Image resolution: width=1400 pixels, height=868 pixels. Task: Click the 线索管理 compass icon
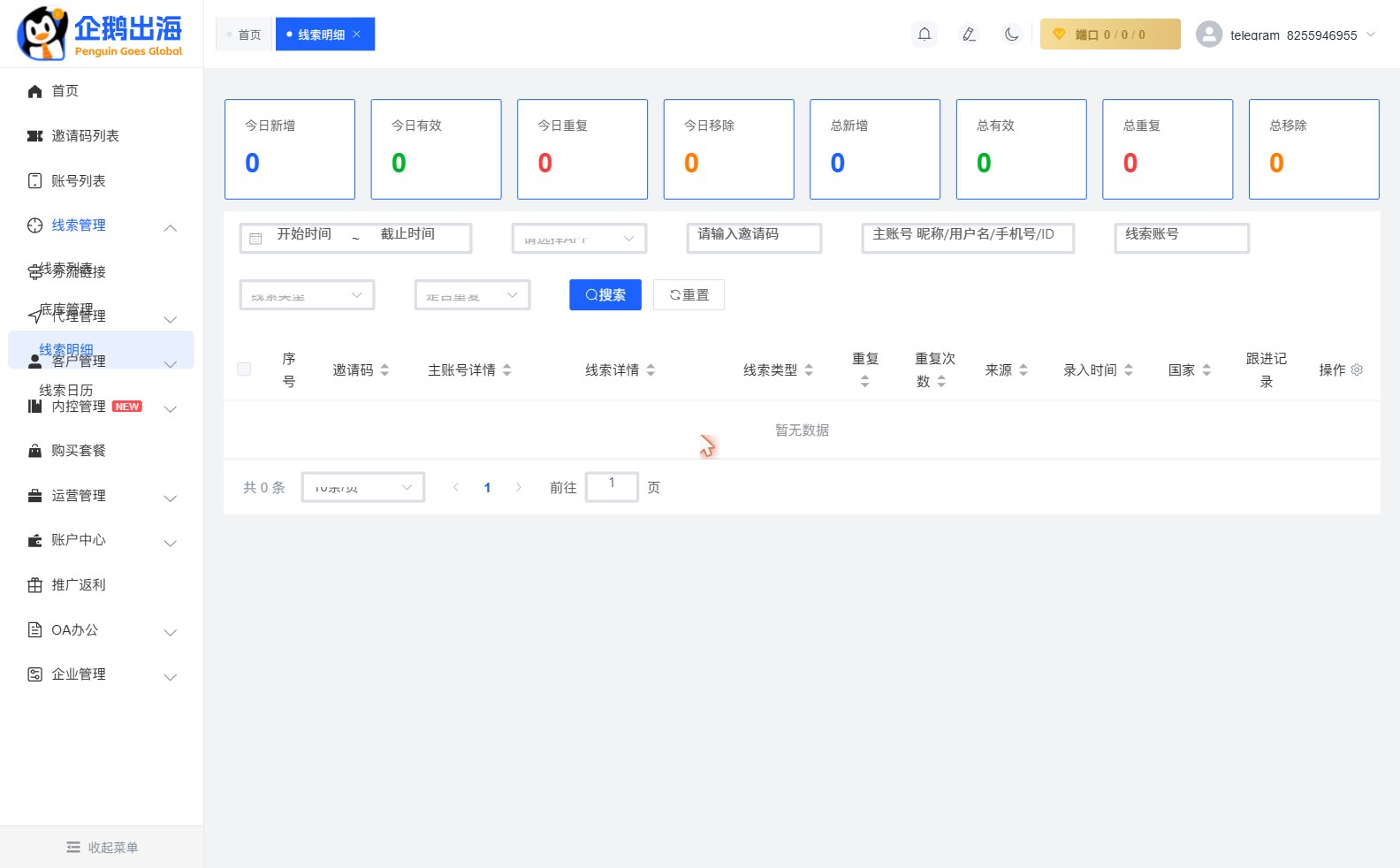click(x=34, y=225)
